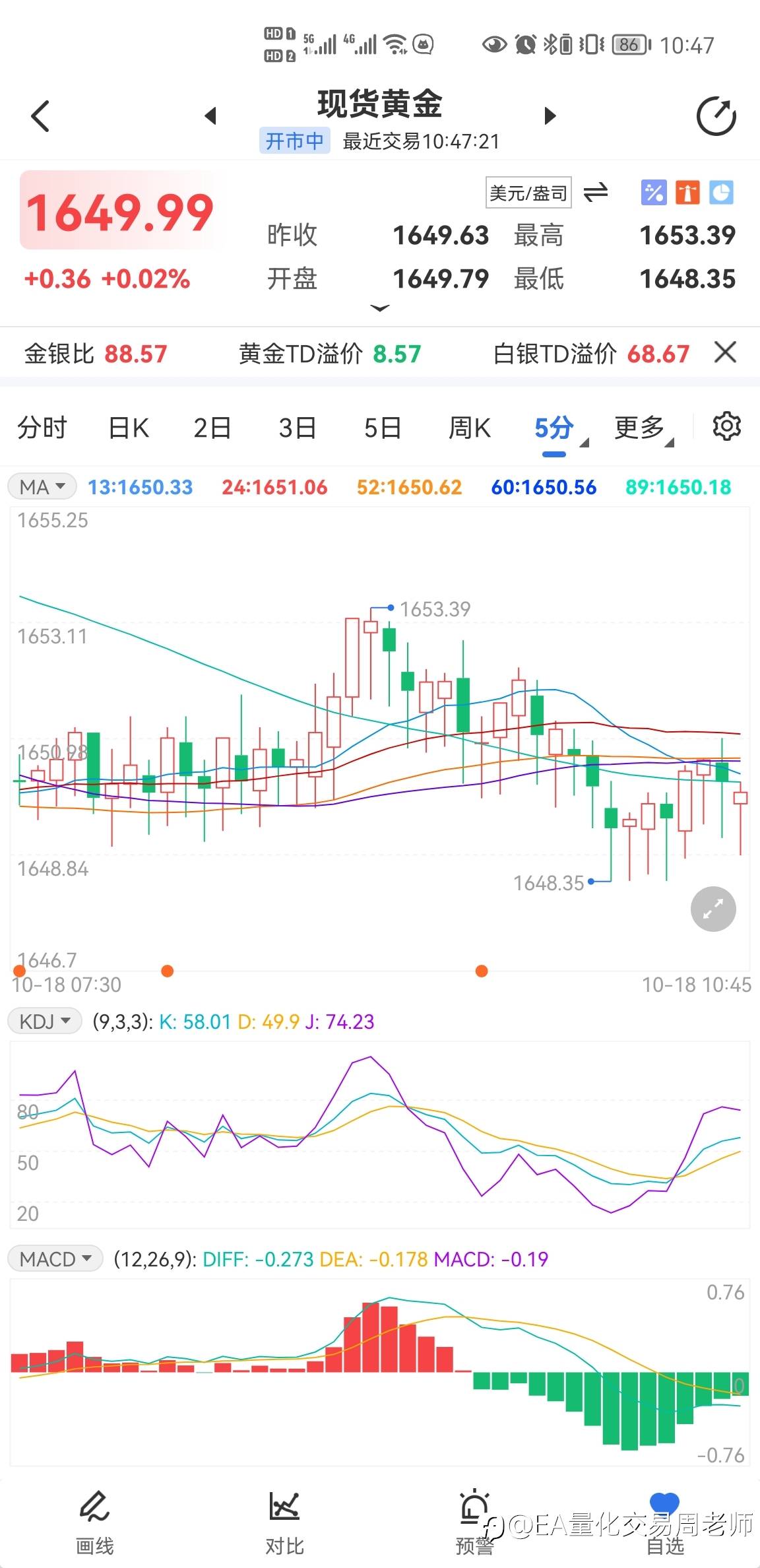Open the blue pie chart icon
Screen dimensions: 760x1568
pyautogui.click(x=721, y=193)
